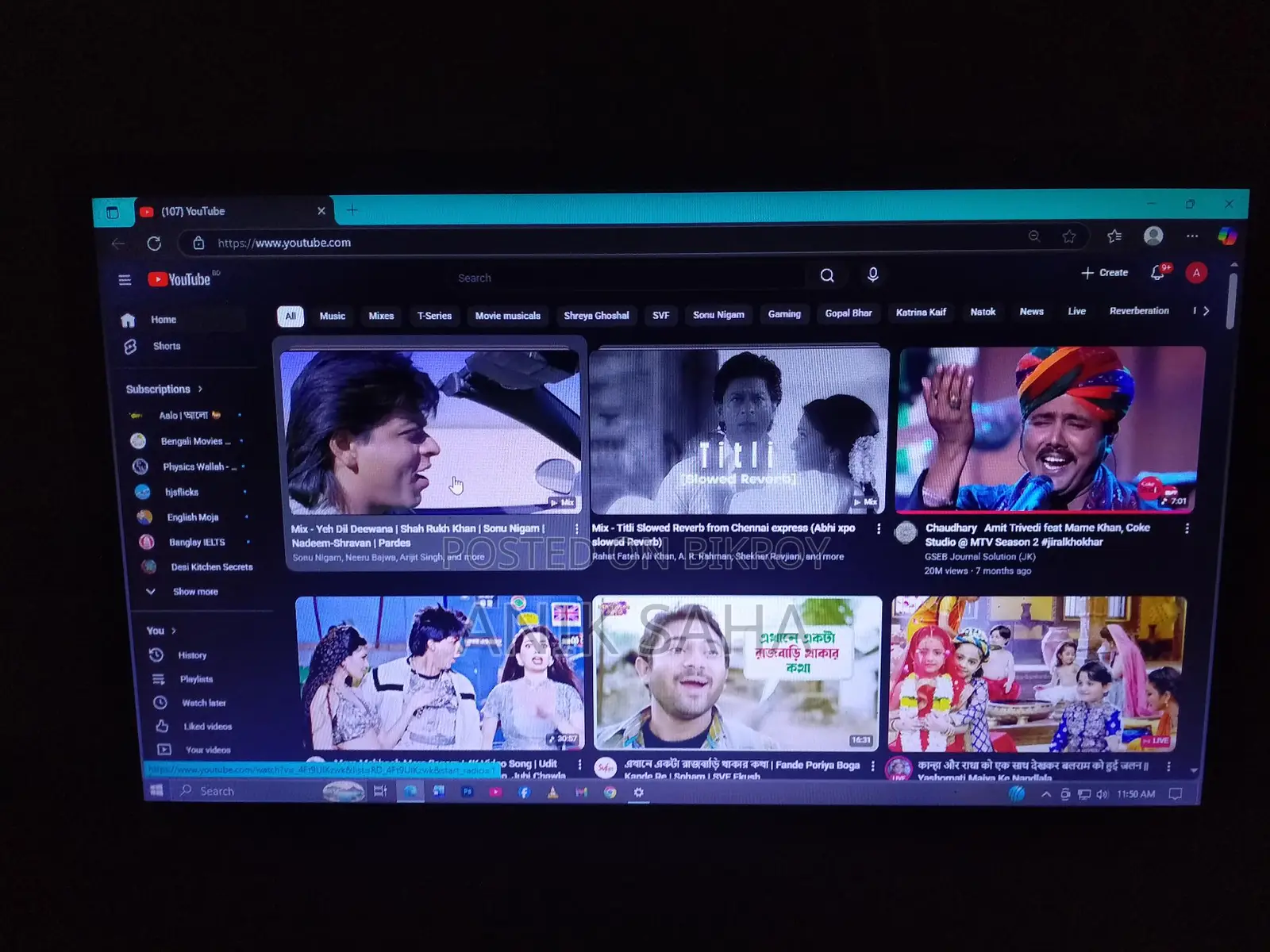Image resolution: width=1270 pixels, height=952 pixels.
Task: Open the Windows notification center
Action: click(1176, 794)
